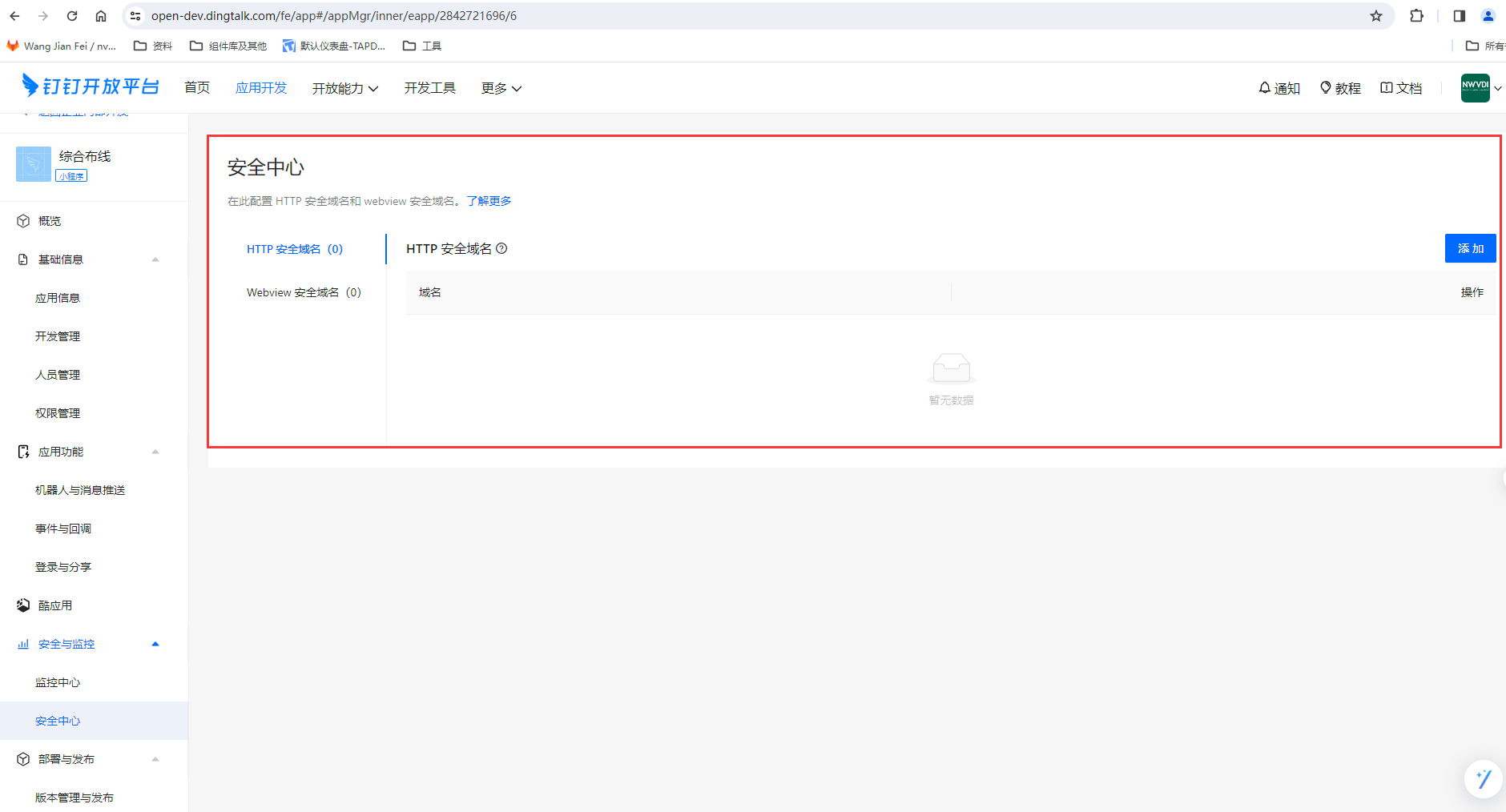Click the 综合布线 app icon thumbnail
Image resolution: width=1506 pixels, height=812 pixels.
coord(34,163)
